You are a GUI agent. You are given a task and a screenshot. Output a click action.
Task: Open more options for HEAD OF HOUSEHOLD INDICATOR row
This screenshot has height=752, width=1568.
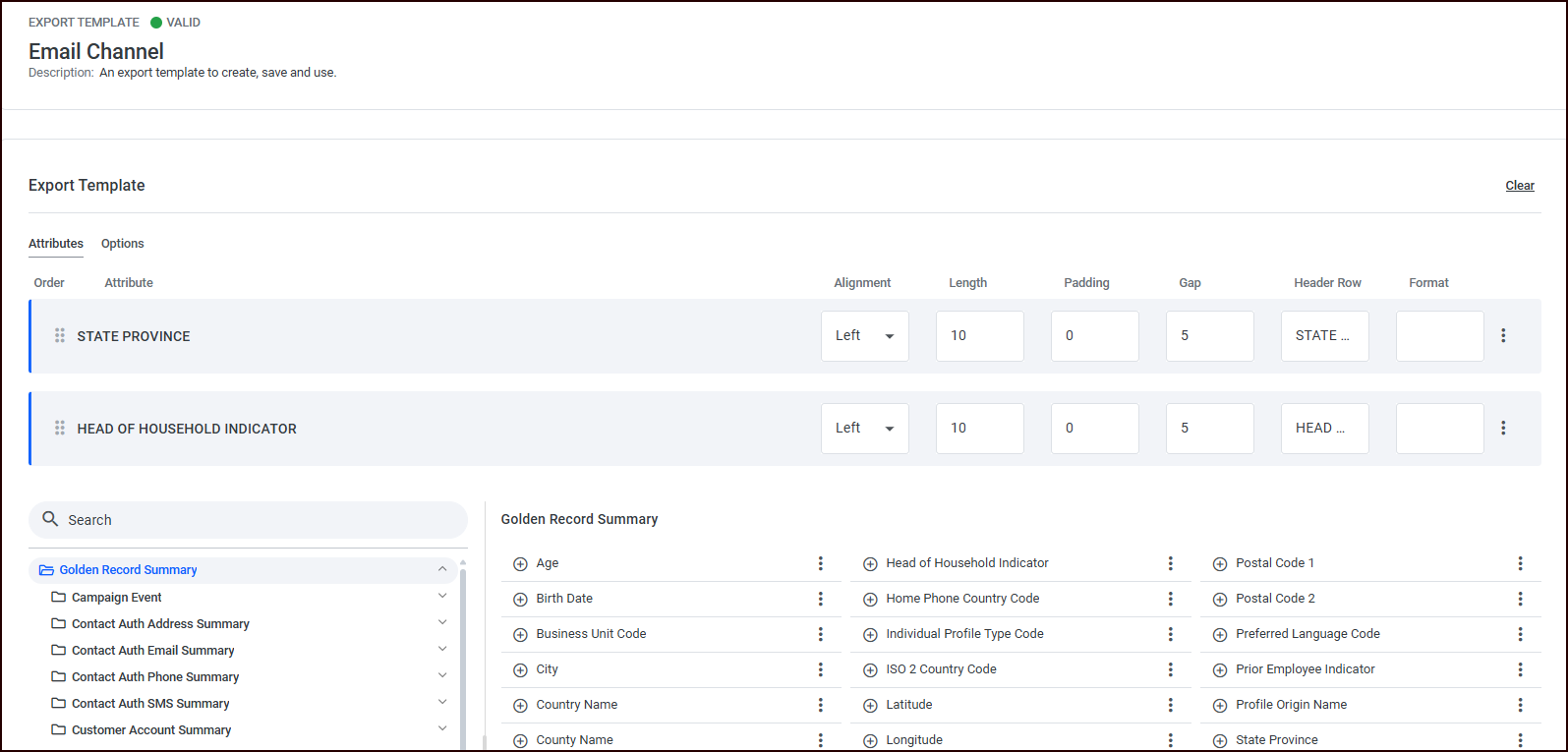(x=1503, y=429)
